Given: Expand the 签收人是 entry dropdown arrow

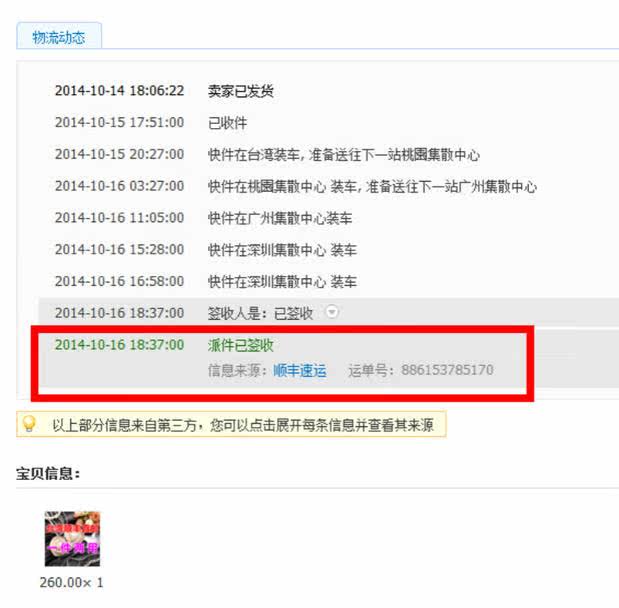Looking at the screenshot, I should [x=332, y=312].
